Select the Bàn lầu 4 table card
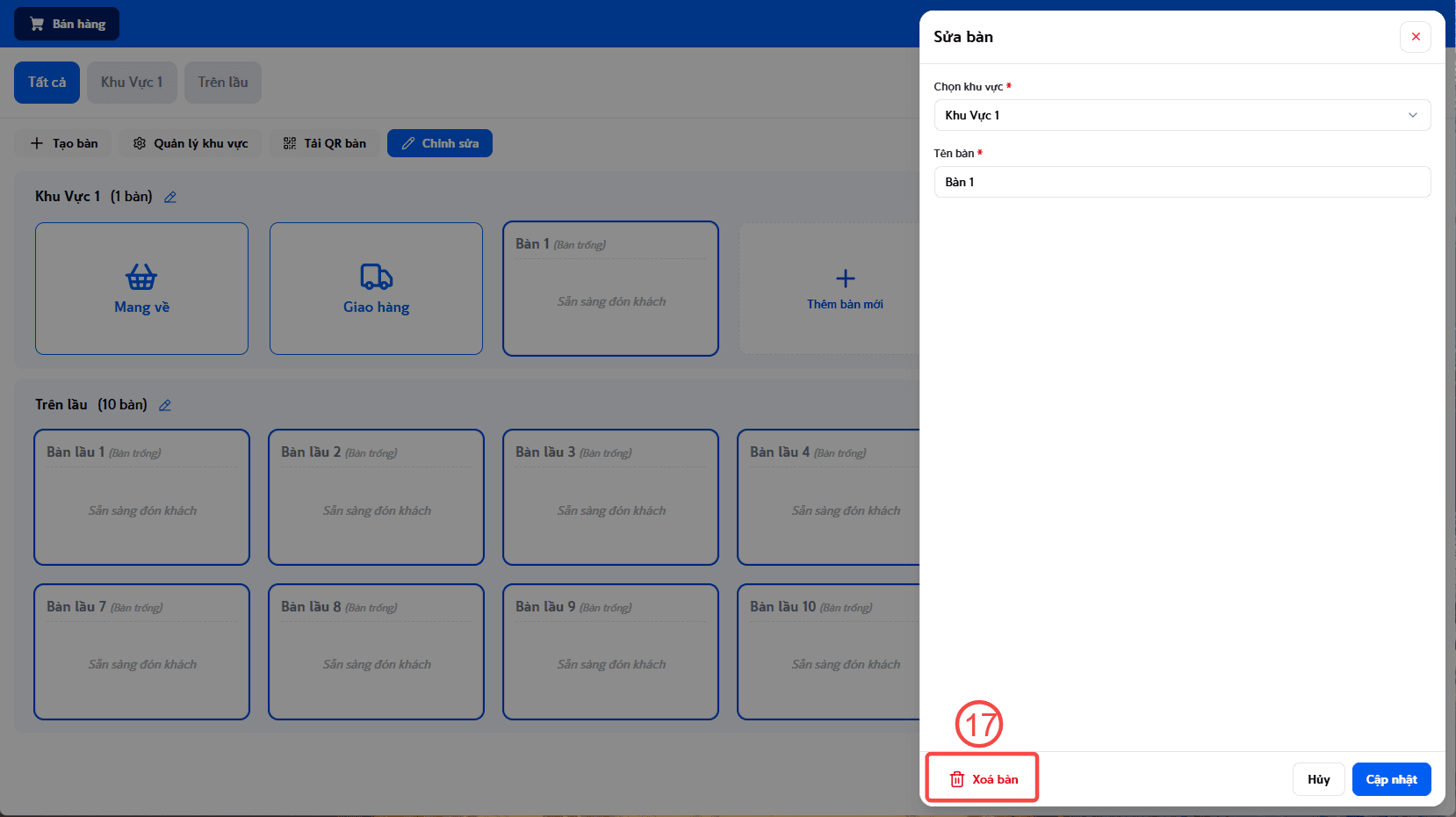Image resolution: width=1456 pixels, height=817 pixels. tap(828, 497)
